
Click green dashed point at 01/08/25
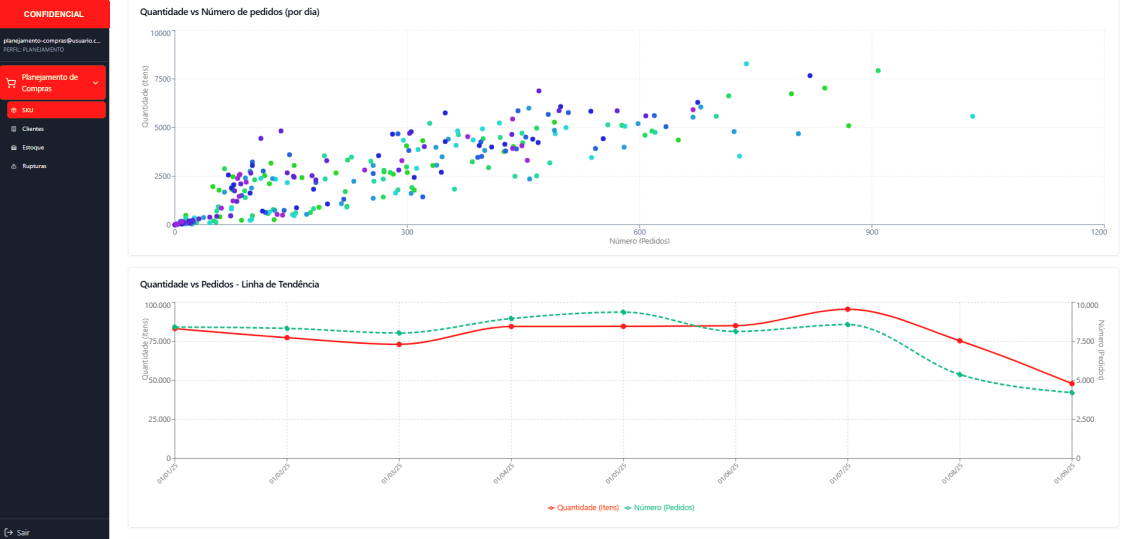[x=960, y=374]
